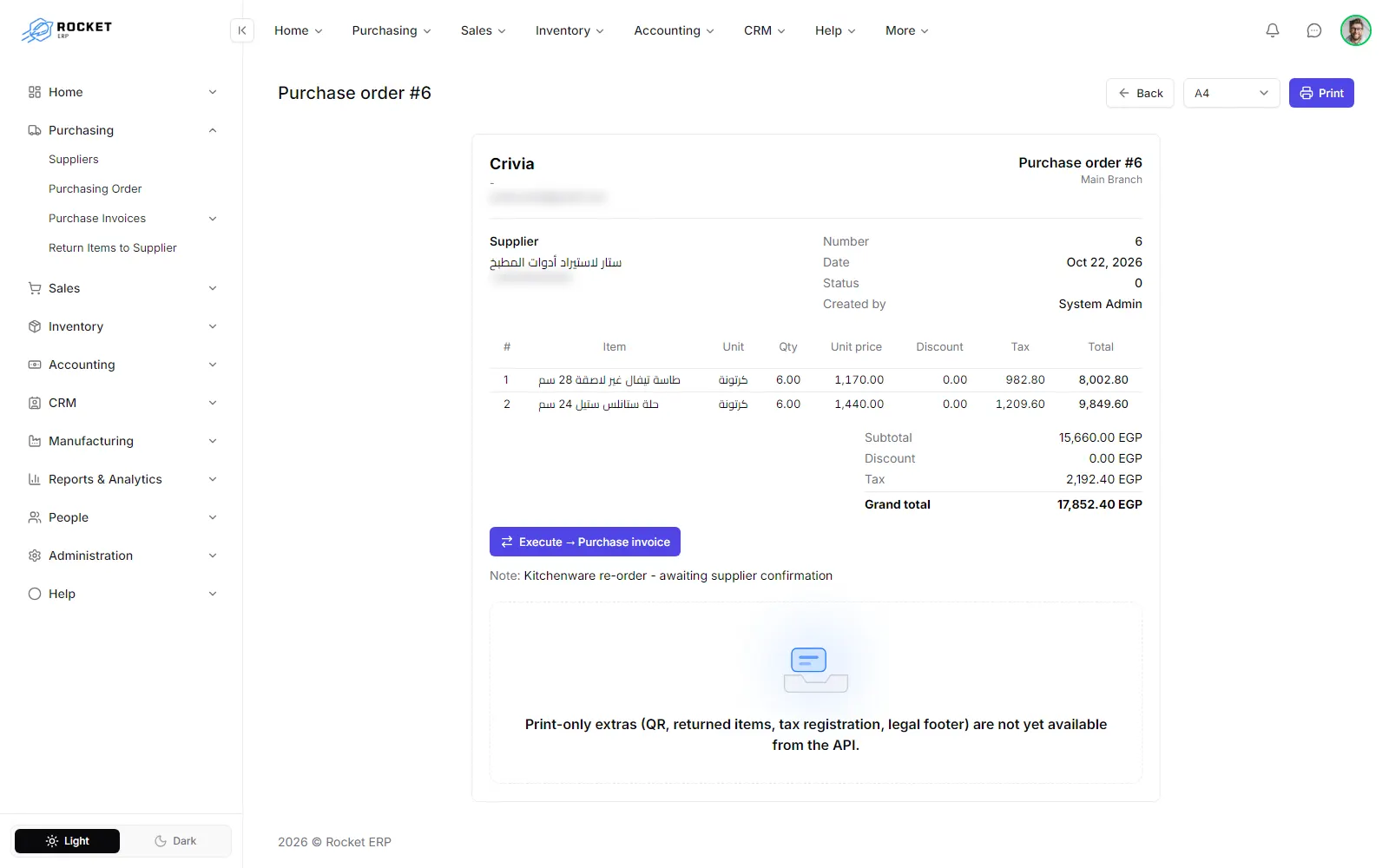Click the Rocket ERP logo
The width and height of the screenshot is (1389, 868).
click(x=67, y=30)
